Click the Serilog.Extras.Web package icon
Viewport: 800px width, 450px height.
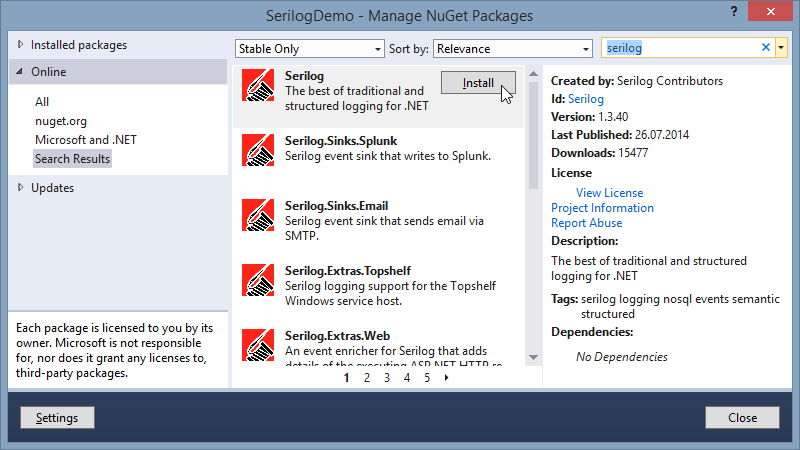pyautogui.click(x=258, y=345)
